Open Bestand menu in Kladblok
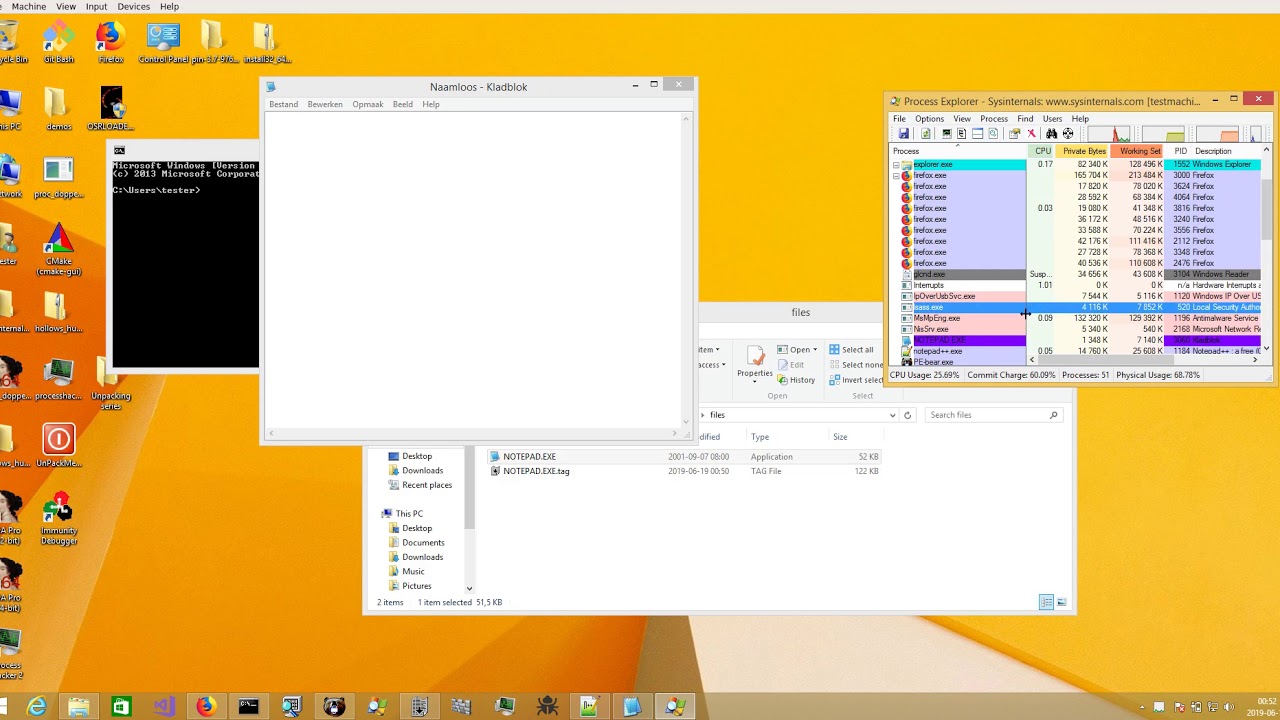Image resolution: width=1280 pixels, height=720 pixels. [283, 104]
